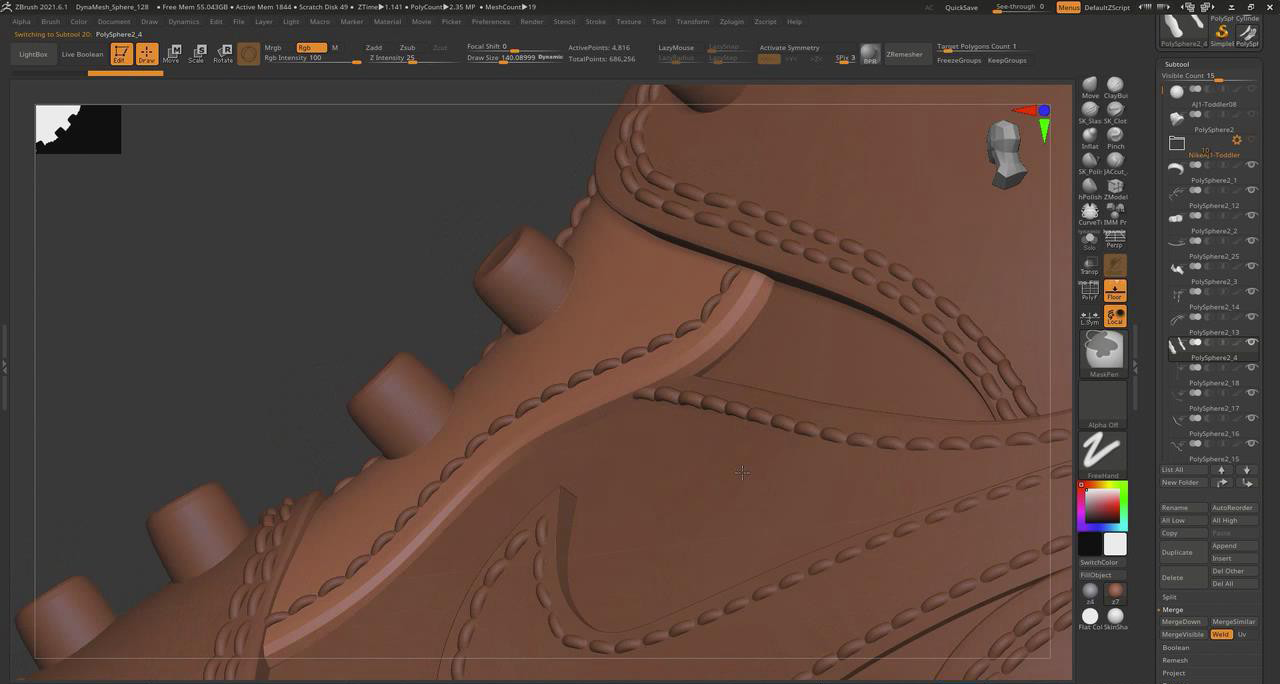Select the Rotate transform tool
The width and height of the screenshot is (1280, 684).
tap(223, 54)
